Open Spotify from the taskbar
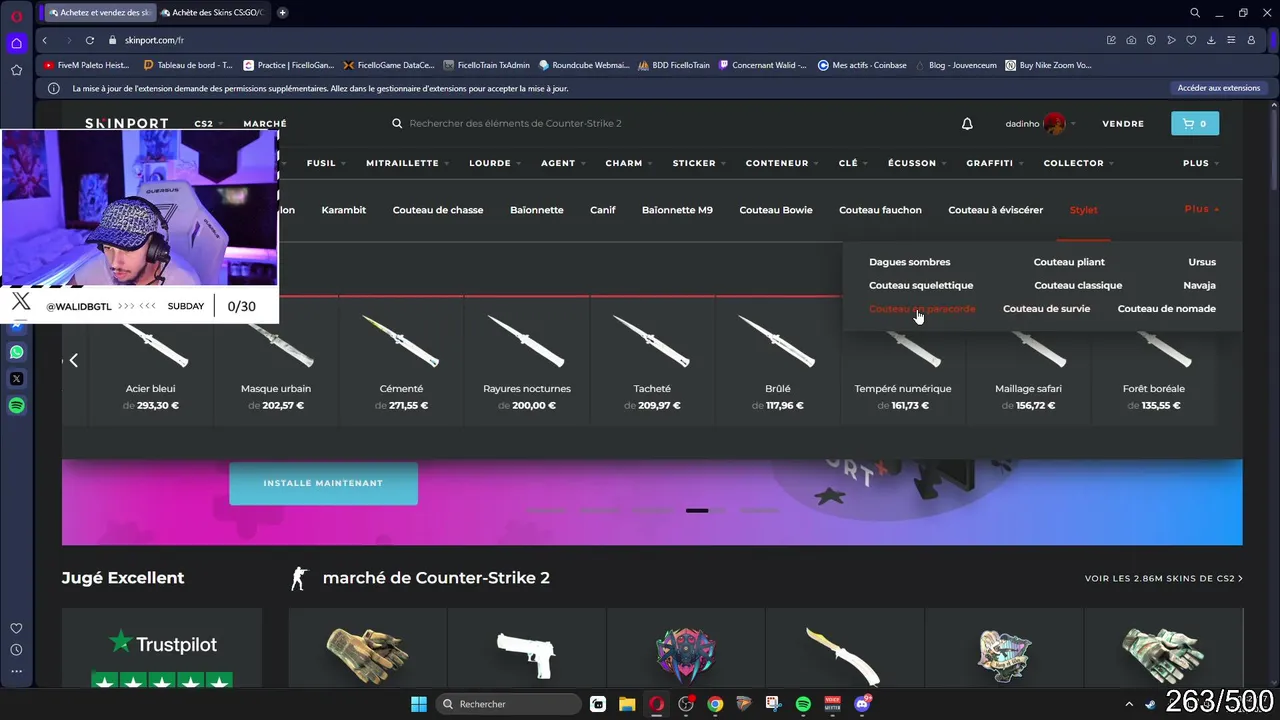This screenshot has height=720, width=1280. click(803, 704)
